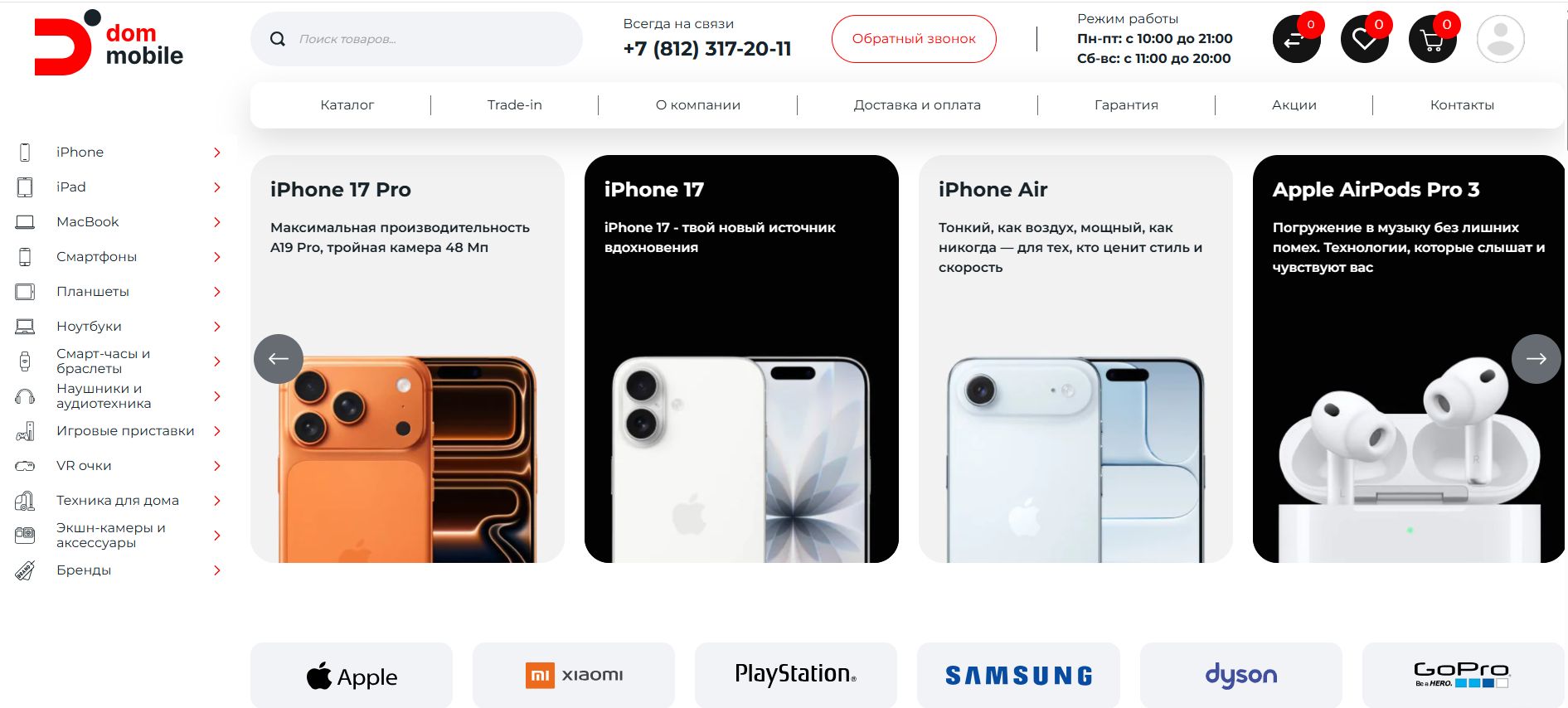Screen dimensions: 1568x708
Task: Open the Trade-in menu item
Action: [x=514, y=105]
